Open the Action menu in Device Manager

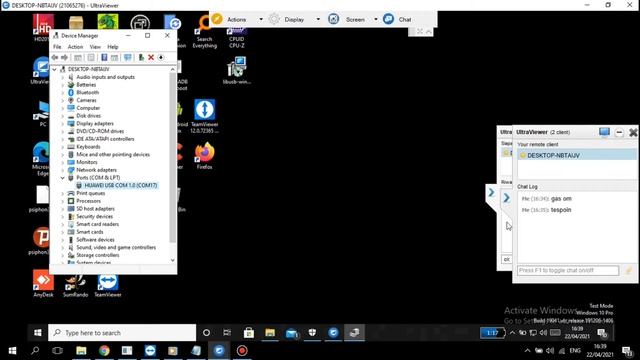pyautogui.click(x=75, y=47)
